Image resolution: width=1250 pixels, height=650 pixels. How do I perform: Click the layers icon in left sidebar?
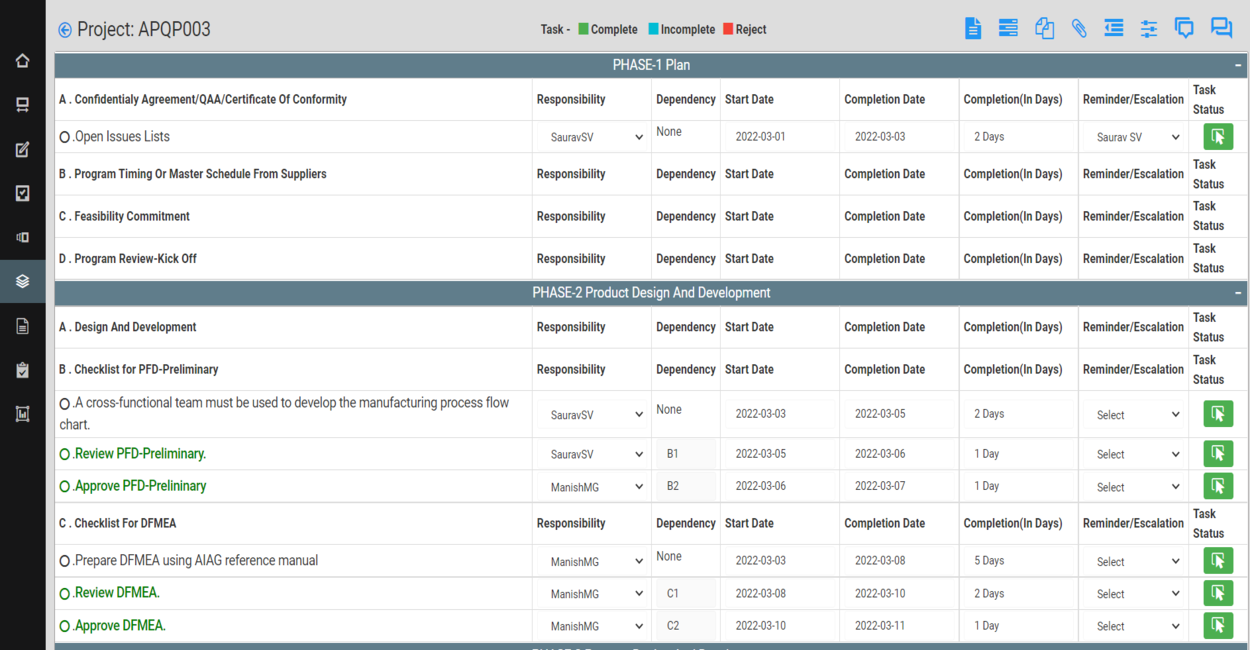pyautogui.click(x=22, y=282)
